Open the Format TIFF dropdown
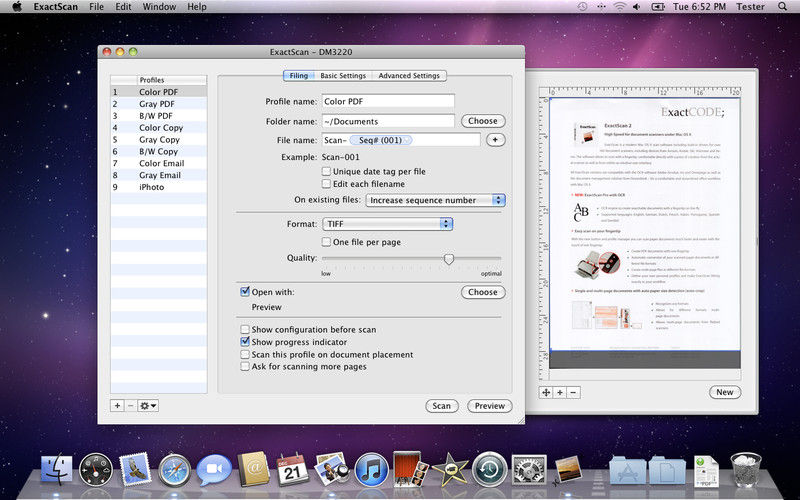The image size is (800, 500). (x=388, y=223)
